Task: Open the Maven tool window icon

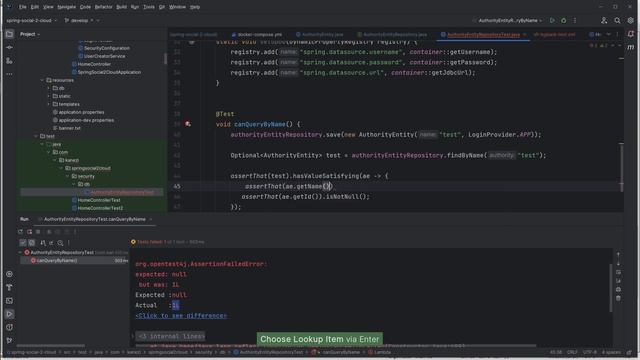Action: pyautogui.click(x=631, y=47)
